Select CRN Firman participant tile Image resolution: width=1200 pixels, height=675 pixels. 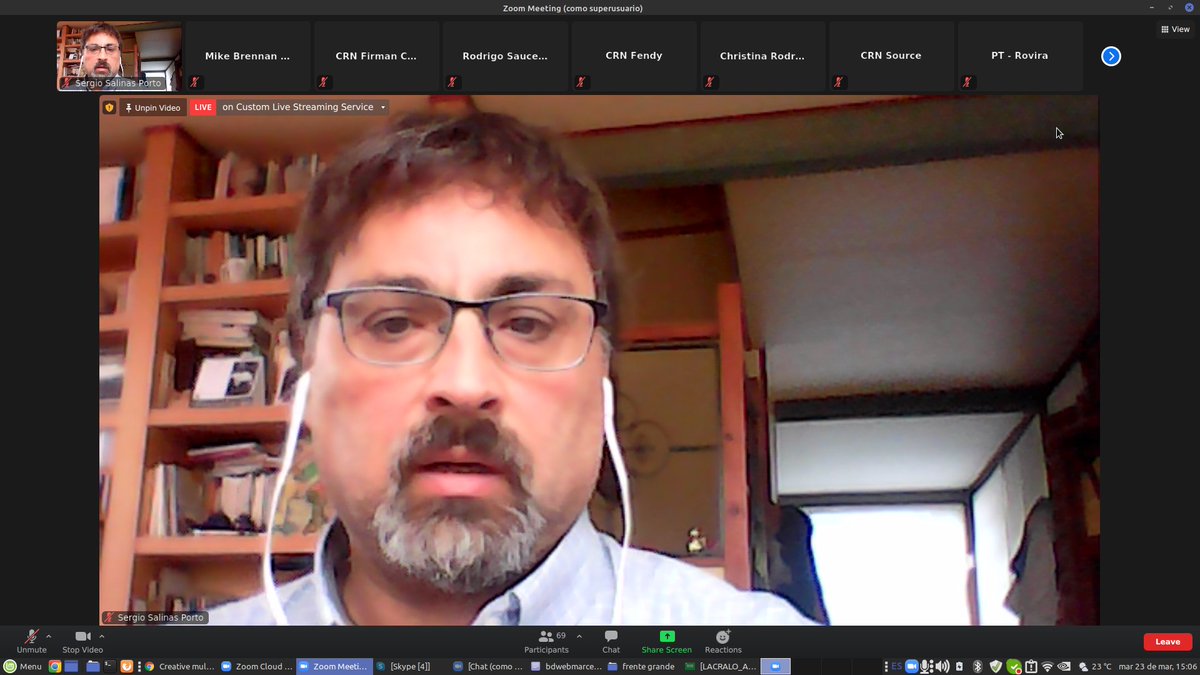tap(377, 56)
